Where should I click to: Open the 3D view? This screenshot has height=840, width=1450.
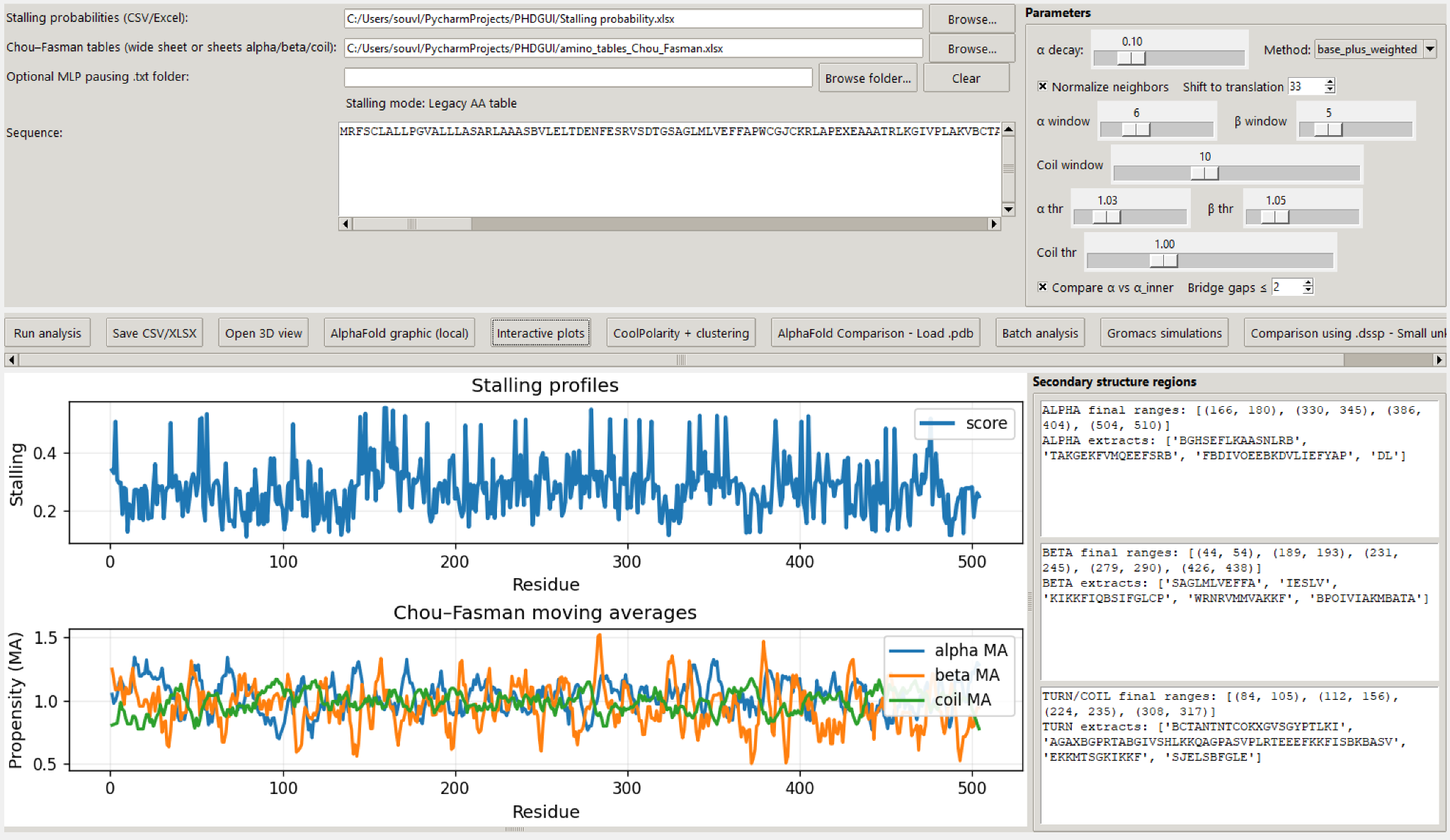tap(263, 333)
